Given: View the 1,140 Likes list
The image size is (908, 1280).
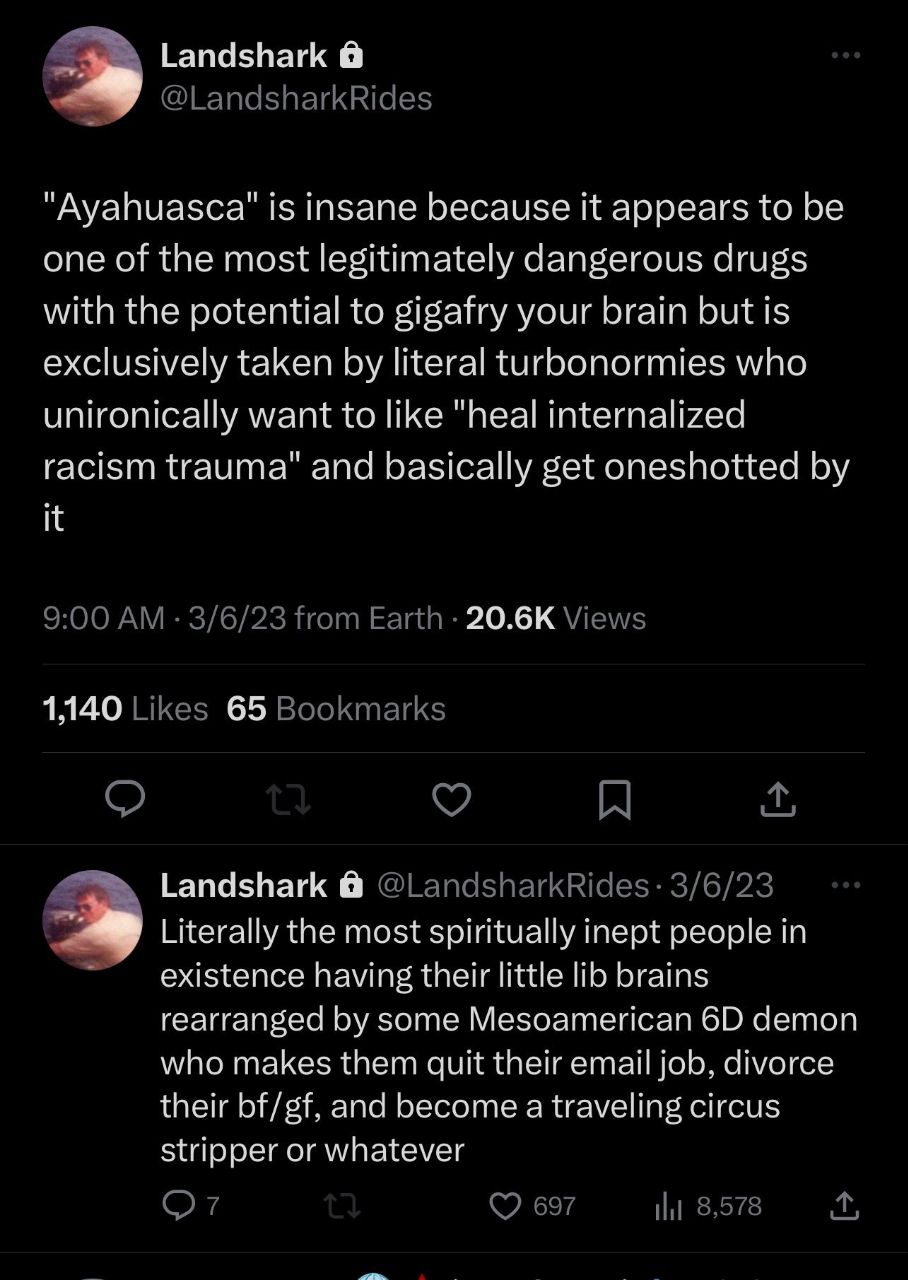Looking at the screenshot, I should pyautogui.click(x=125, y=709).
